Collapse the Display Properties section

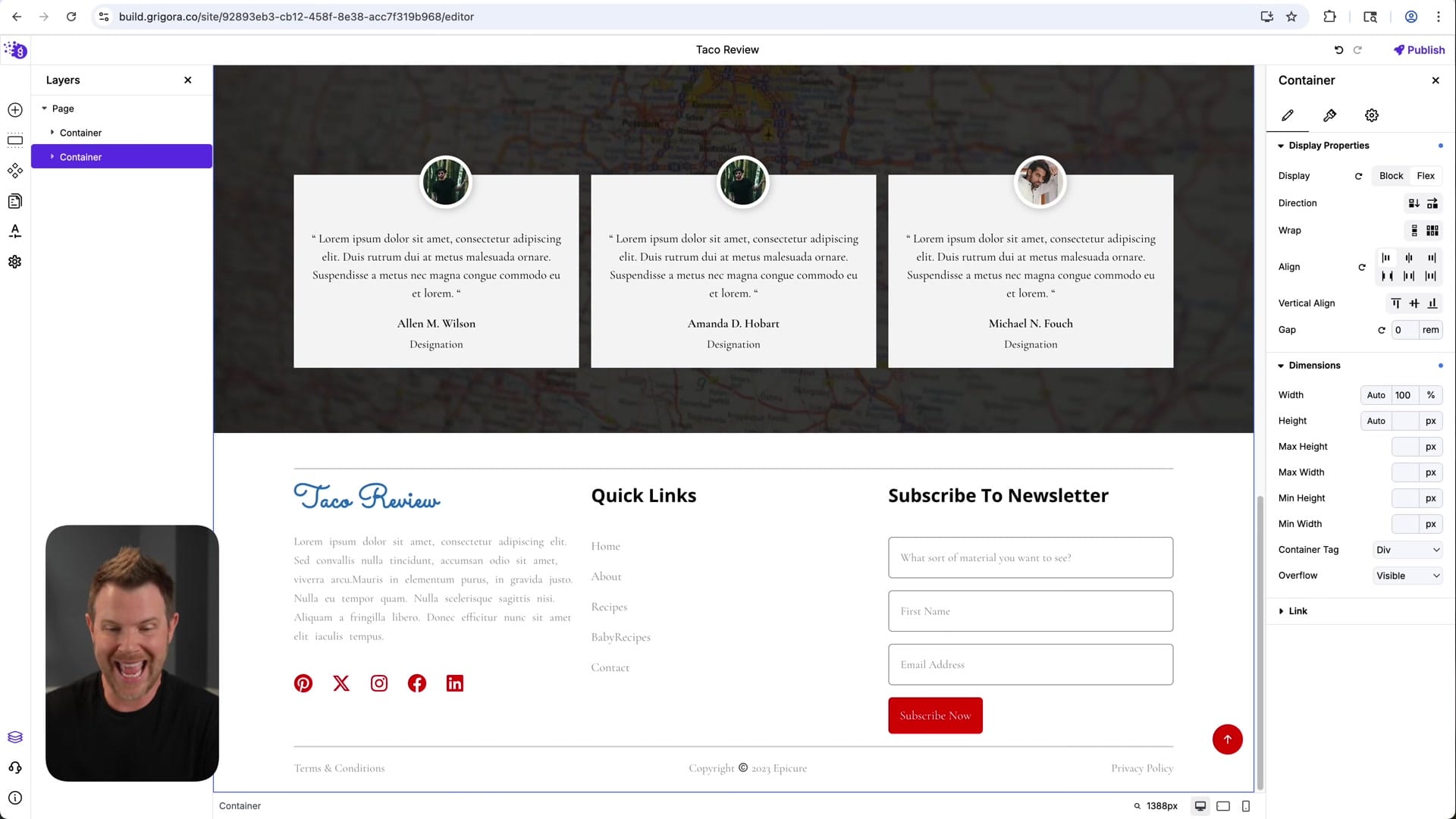pyautogui.click(x=1281, y=146)
